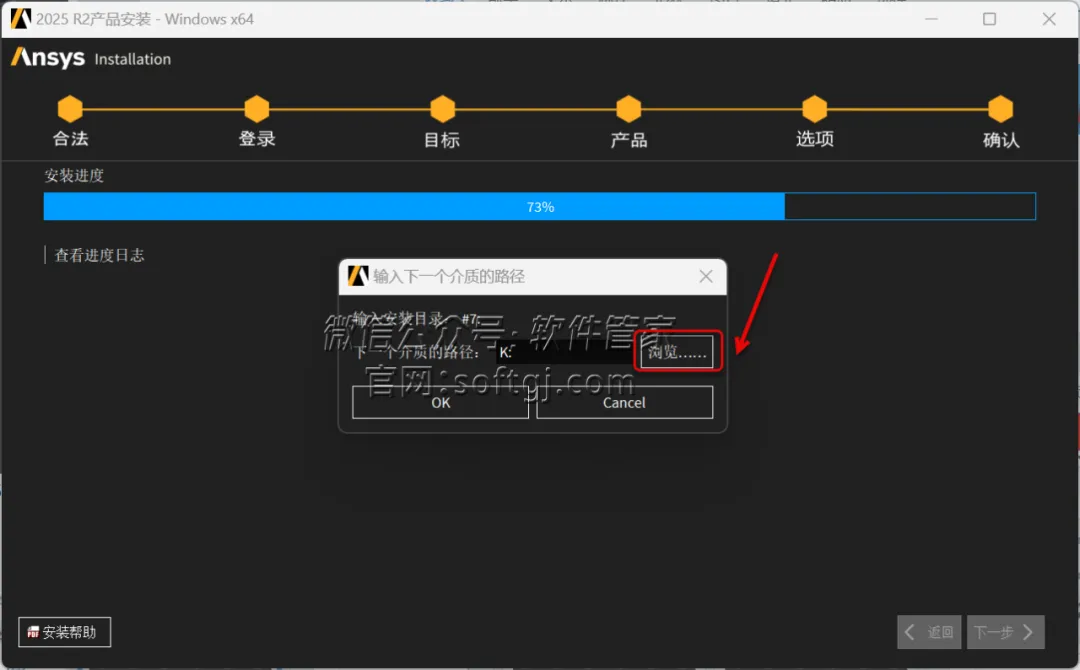Select the 目标 step hexagon
The width and height of the screenshot is (1080, 670).
click(x=442, y=108)
